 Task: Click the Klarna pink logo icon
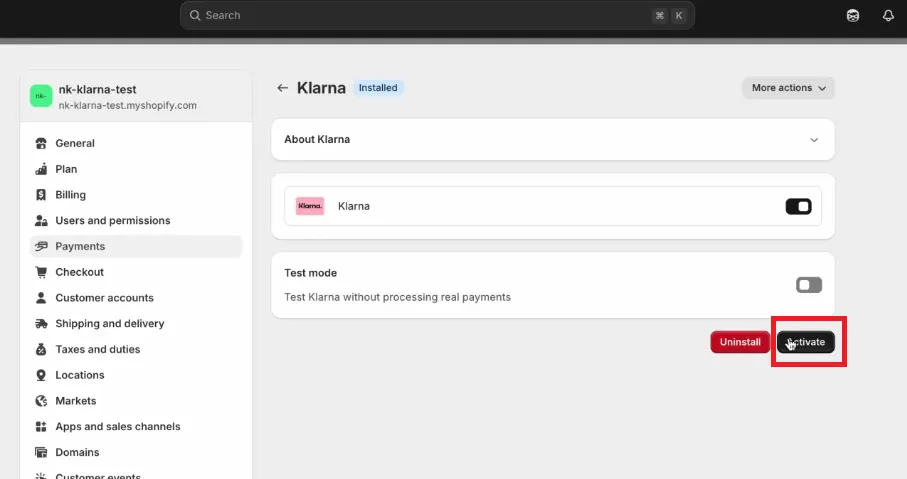click(310, 206)
